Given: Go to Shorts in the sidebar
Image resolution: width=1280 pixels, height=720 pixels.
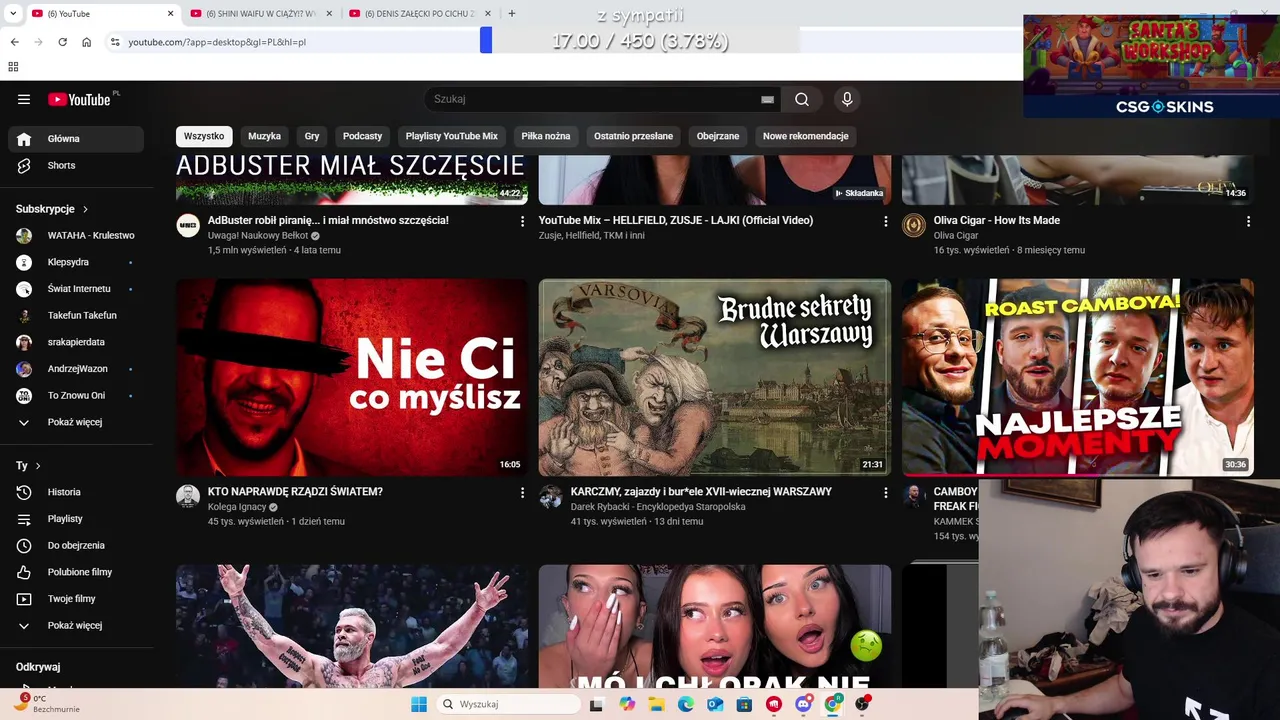Looking at the screenshot, I should click(76, 165).
